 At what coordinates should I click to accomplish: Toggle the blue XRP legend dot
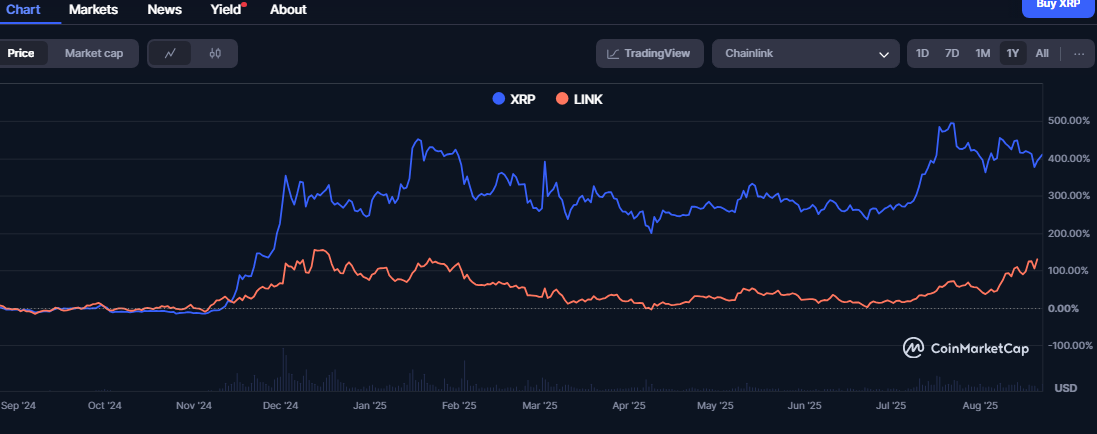499,99
